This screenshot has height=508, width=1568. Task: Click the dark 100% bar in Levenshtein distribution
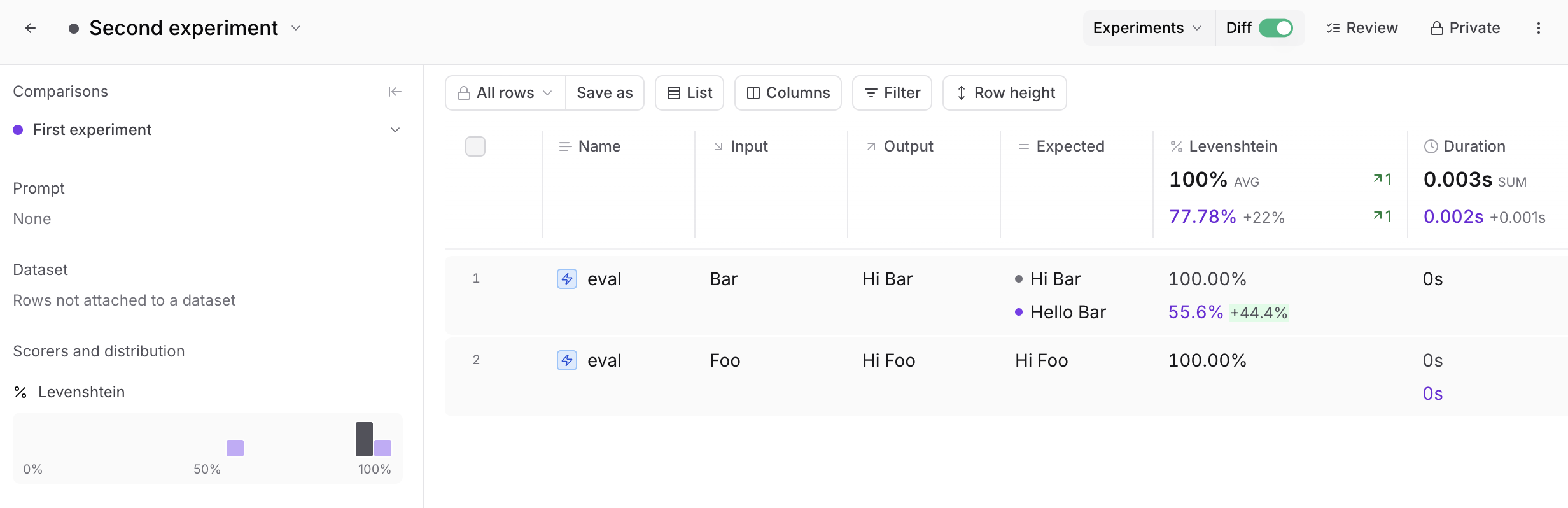tap(364, 439)
